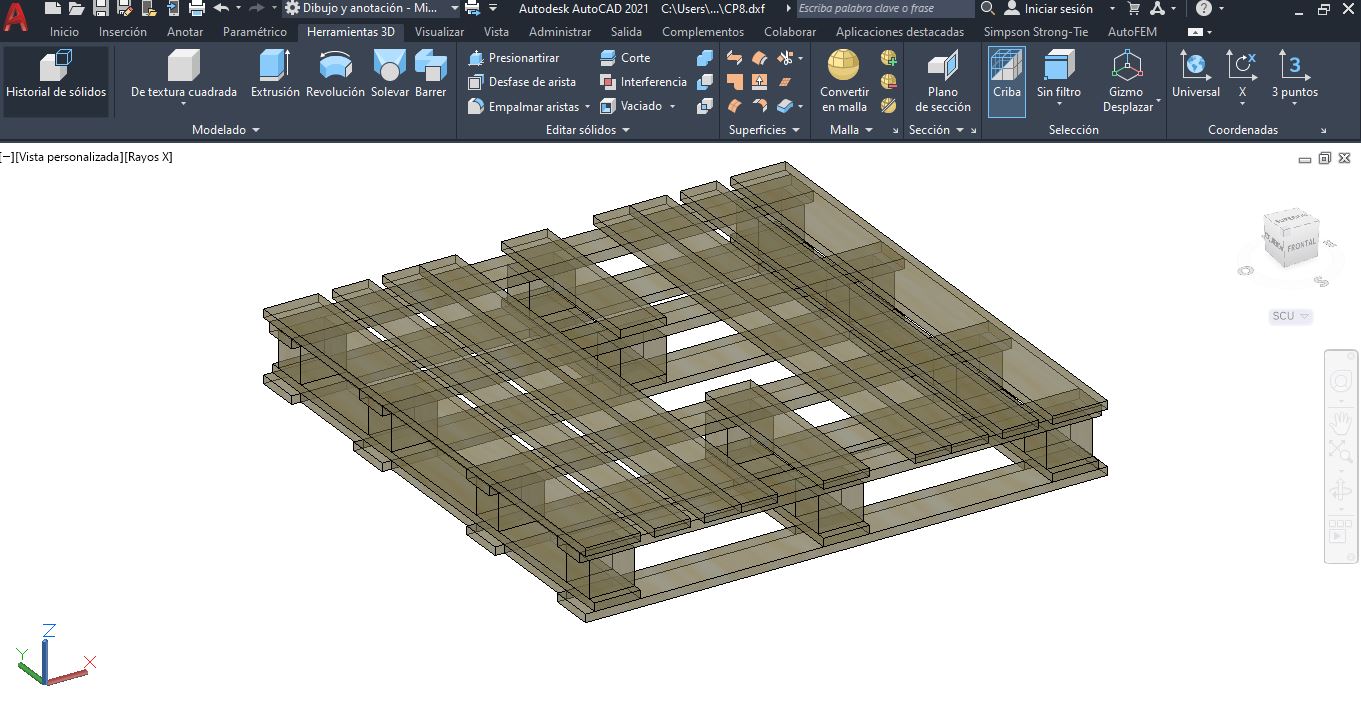
Task: Click the Revolución tool icon
Action: click(x=335, y=66)
